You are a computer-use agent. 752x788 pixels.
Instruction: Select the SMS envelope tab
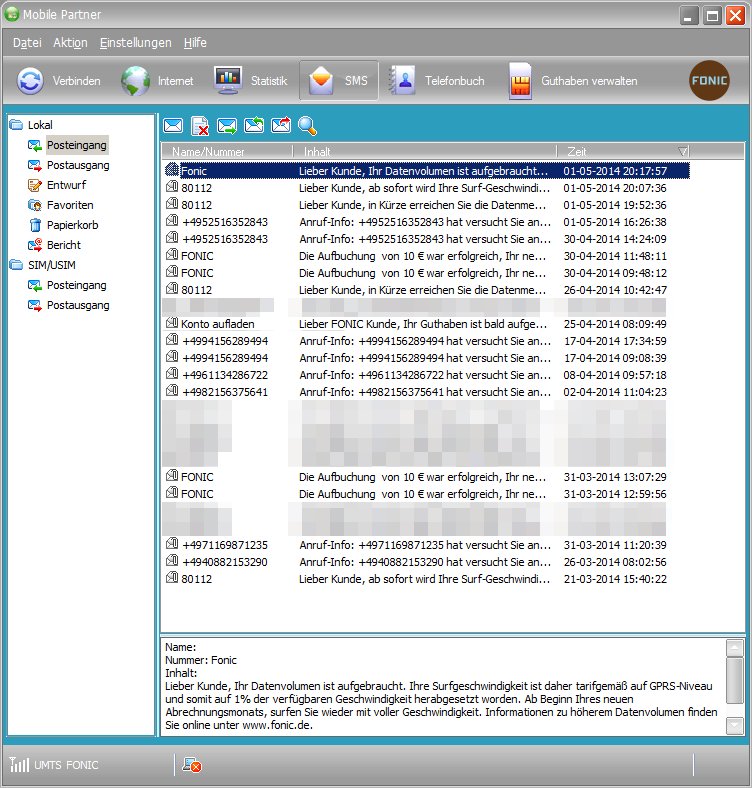click(339, 81)
